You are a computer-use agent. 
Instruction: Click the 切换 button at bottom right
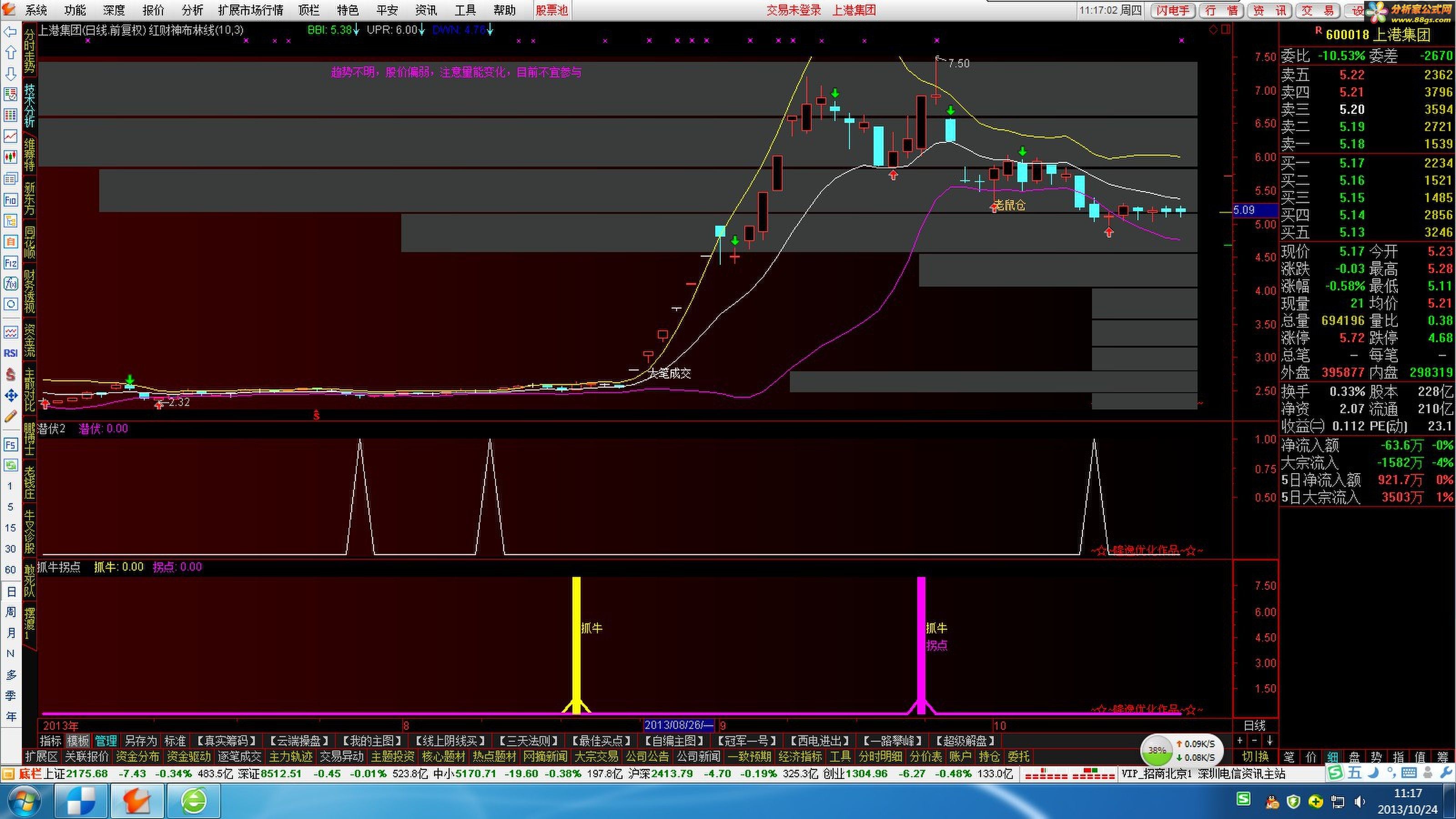coord(1255,756)
